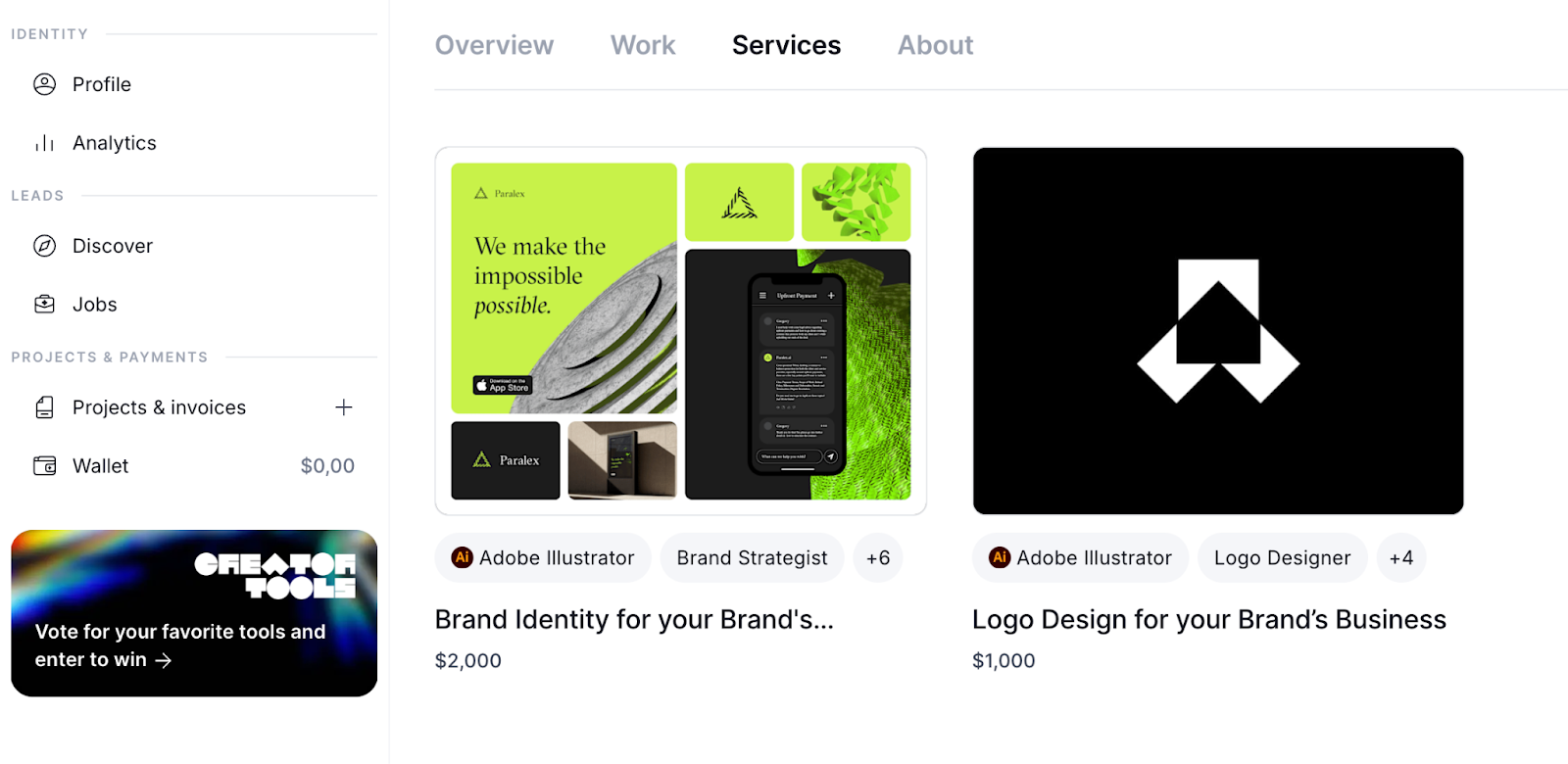The width and height of the screenshot is (1568, 764).
Task: Expand the +4 more skills tag
Action: click(1401, 558)
